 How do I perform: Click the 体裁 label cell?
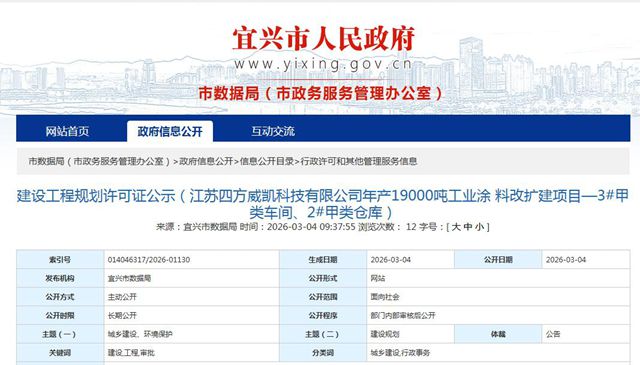(498, 334)
